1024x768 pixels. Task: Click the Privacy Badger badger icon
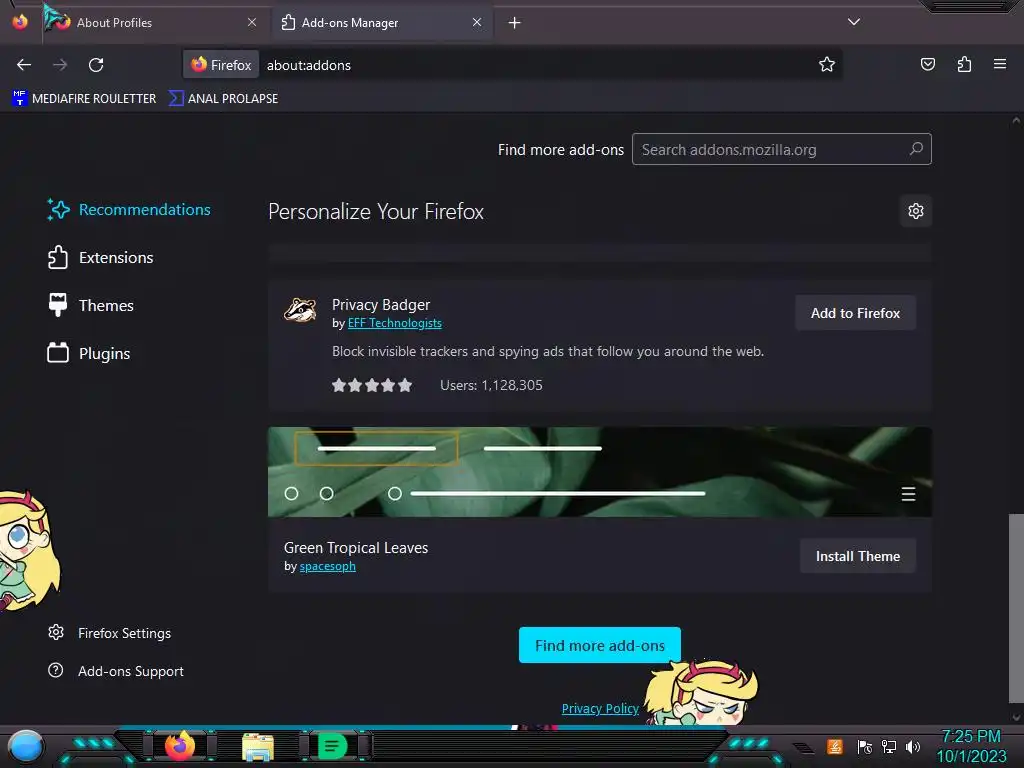click(x=300, y=310)
